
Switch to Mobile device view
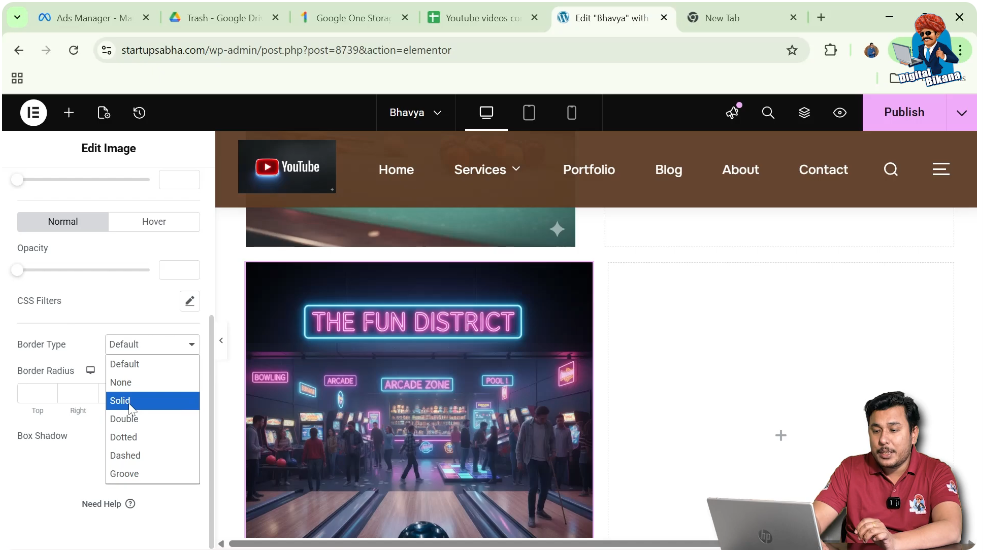[572, 113]
